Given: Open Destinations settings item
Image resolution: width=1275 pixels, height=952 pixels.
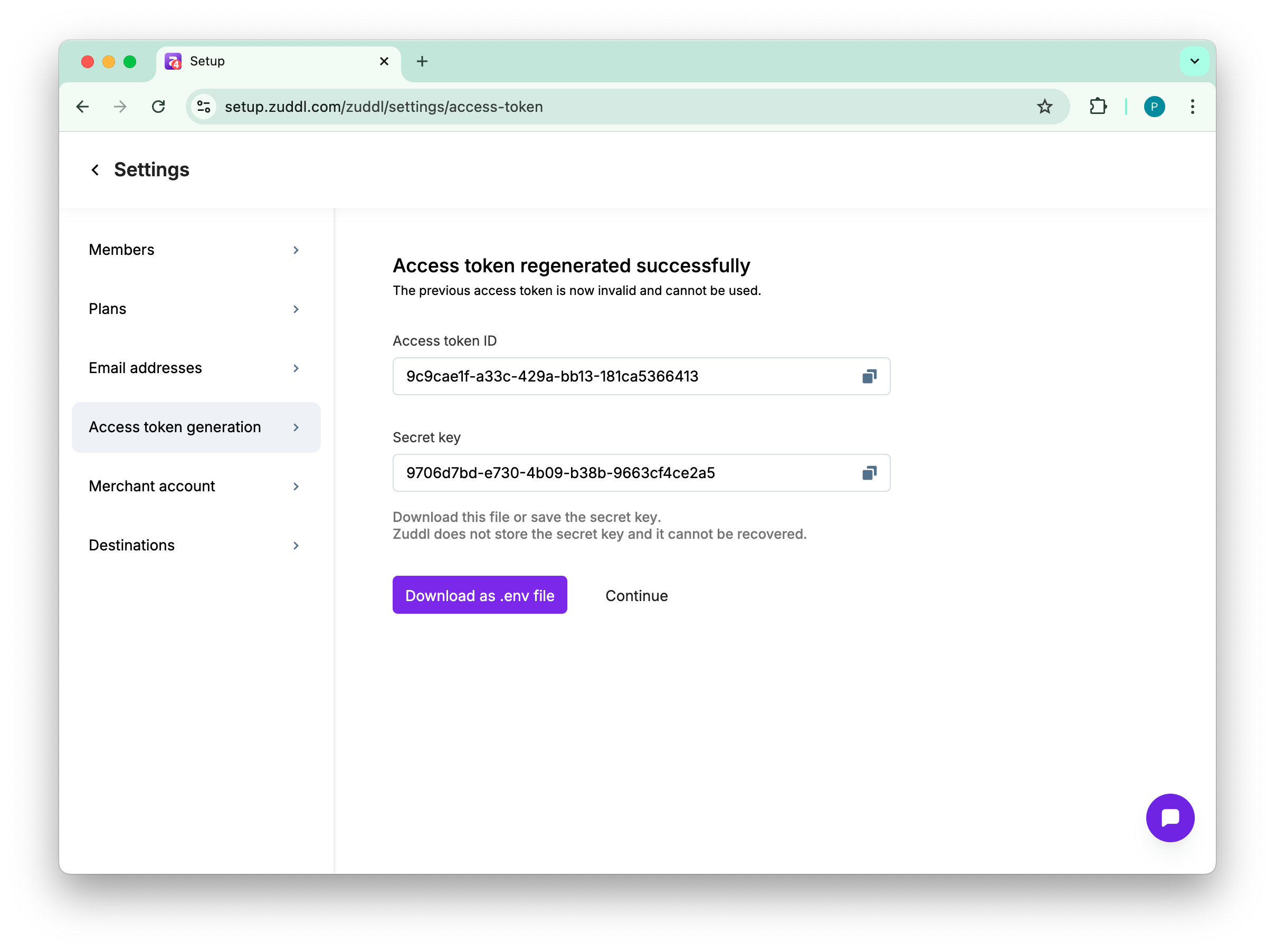Looking at the screenshot, I should 196,545.
